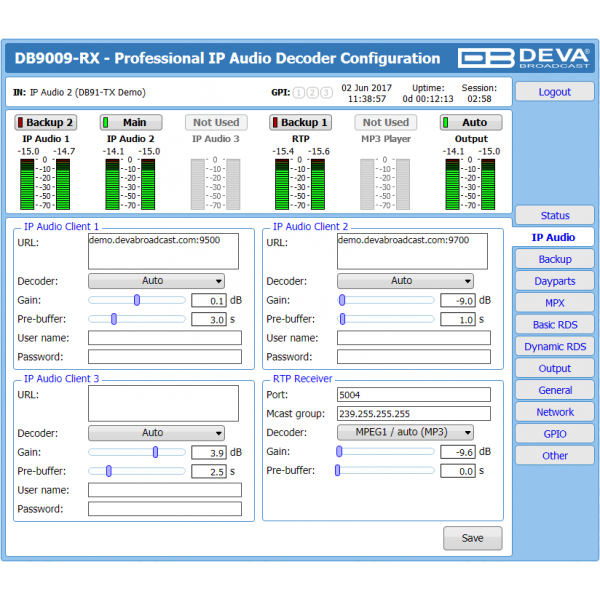Click the Backup 1 RTP button
Viewport: 600px width, 600px height.
300,122
